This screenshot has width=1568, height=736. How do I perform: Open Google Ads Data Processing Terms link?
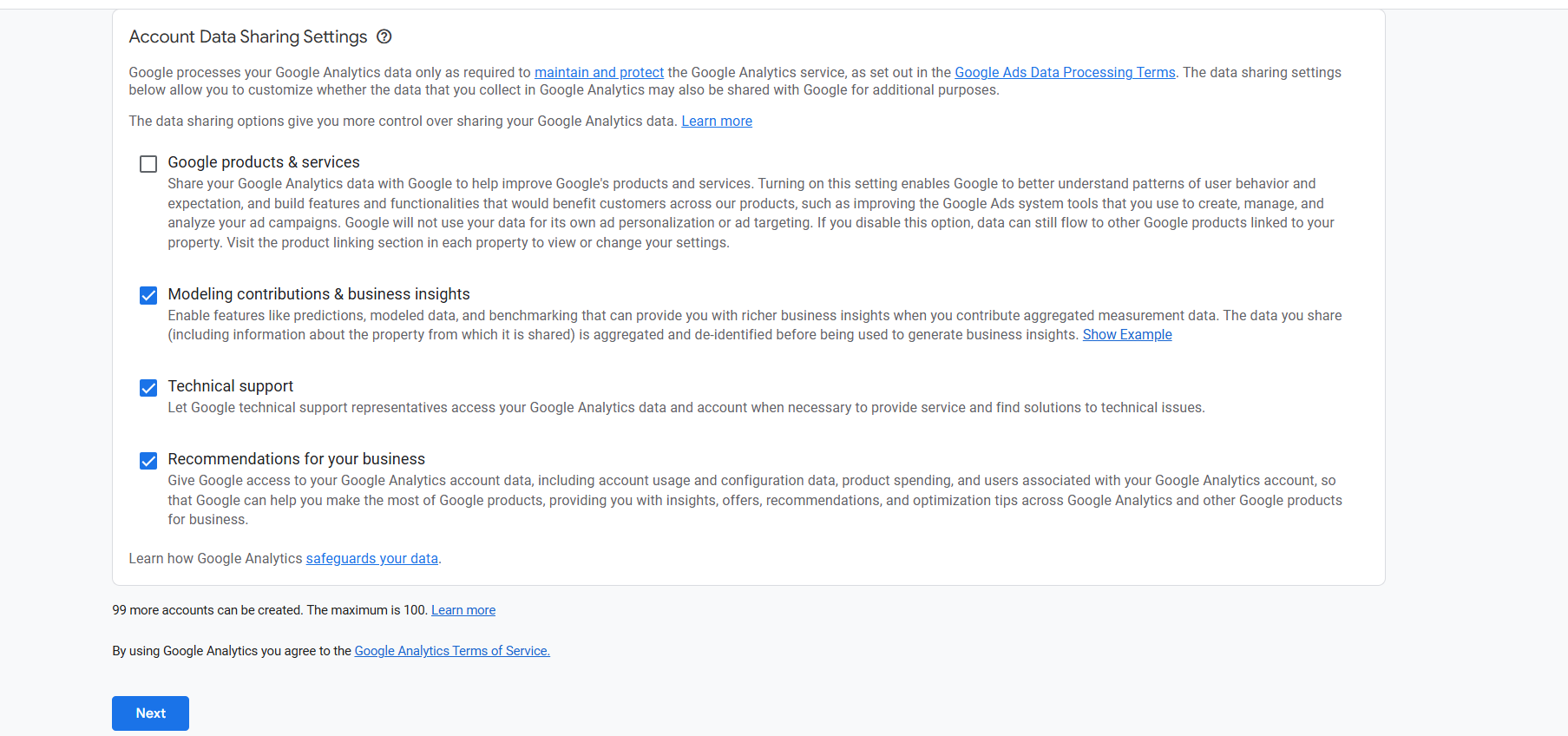click(1065, 73)
